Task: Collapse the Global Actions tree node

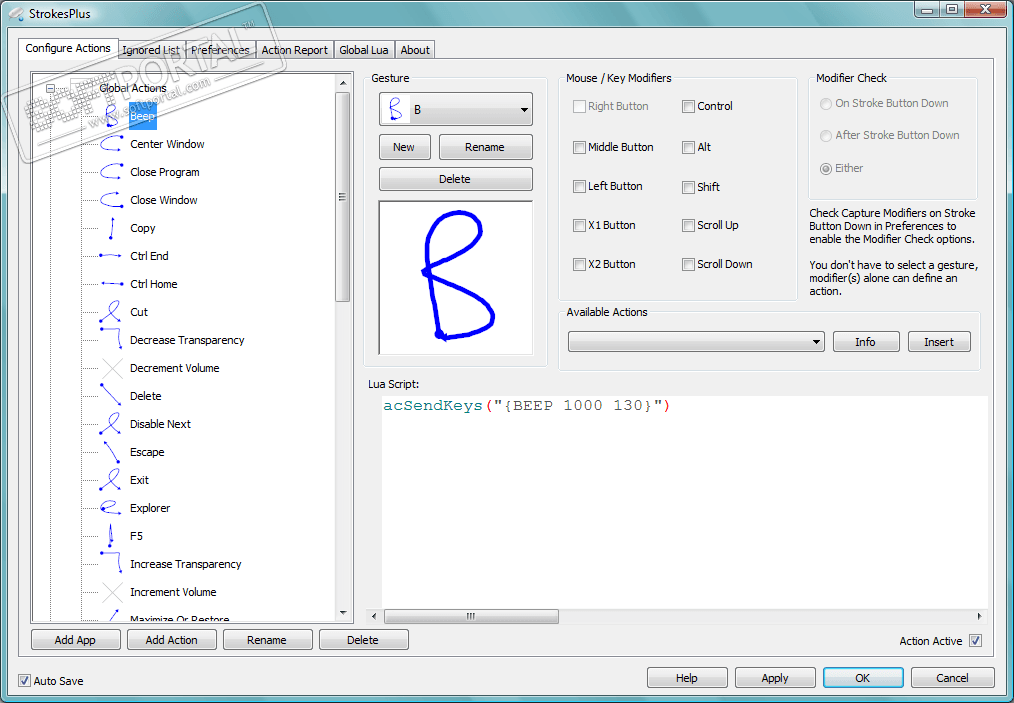Action: 50,88
